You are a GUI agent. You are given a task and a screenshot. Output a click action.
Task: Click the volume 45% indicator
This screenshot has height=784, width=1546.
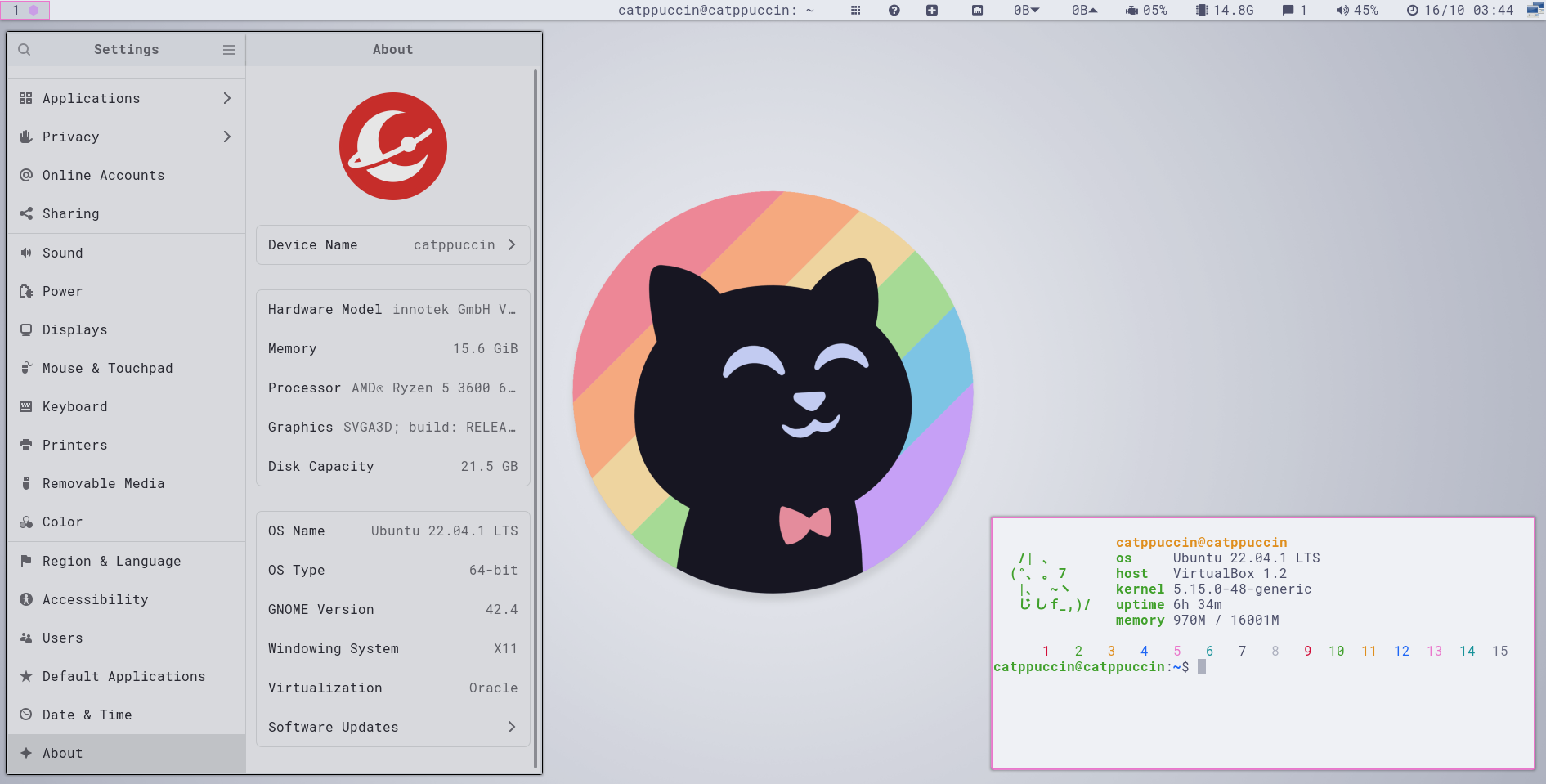[1357, 10]
